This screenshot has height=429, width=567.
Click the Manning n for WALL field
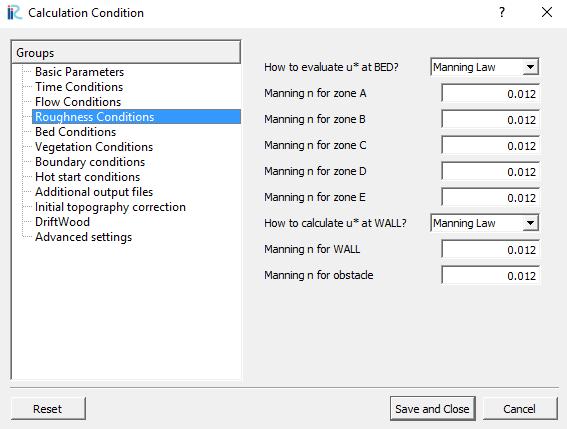[x=490, y=249]
